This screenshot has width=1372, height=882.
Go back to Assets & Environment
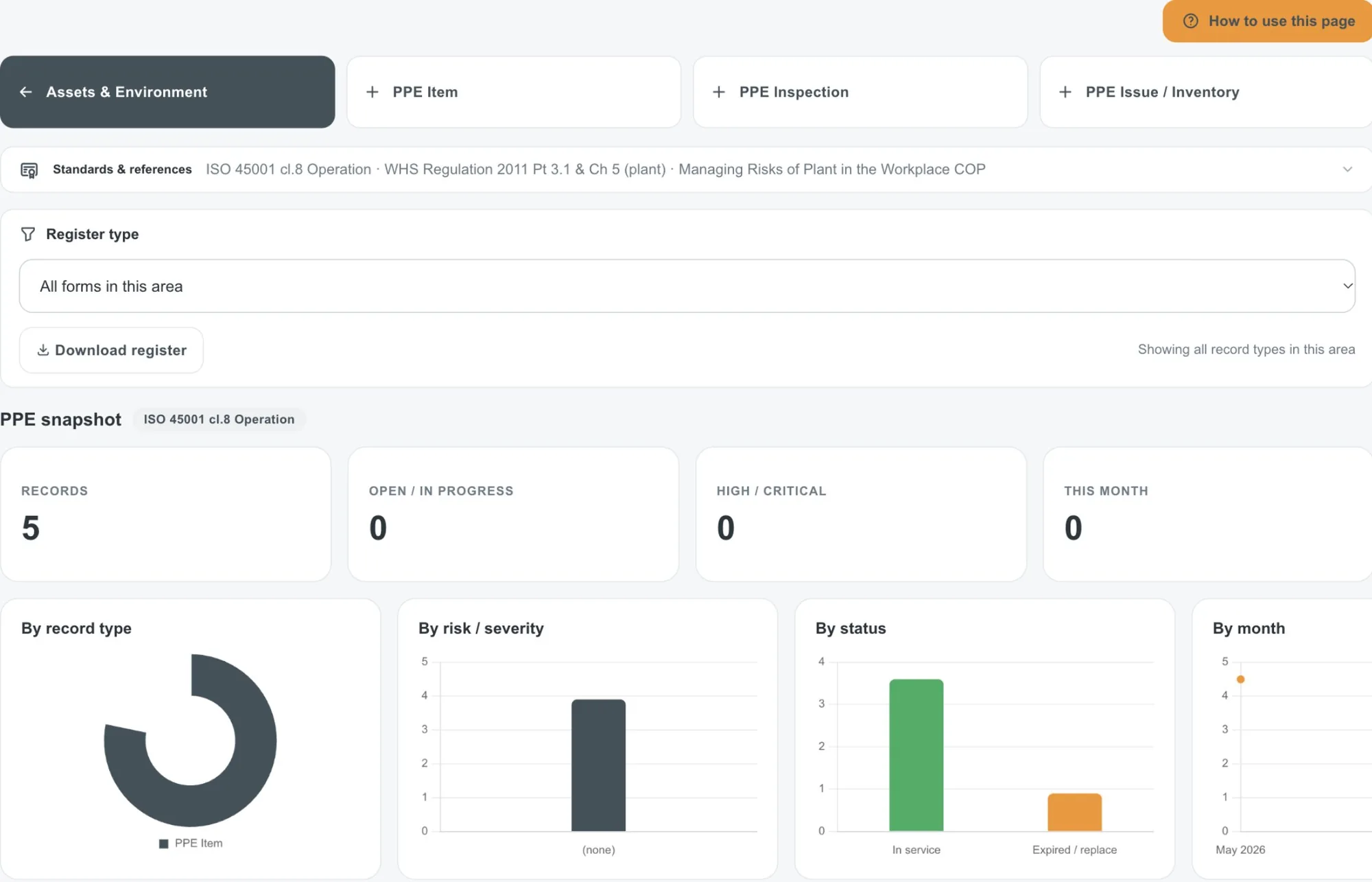pos(167,92)
